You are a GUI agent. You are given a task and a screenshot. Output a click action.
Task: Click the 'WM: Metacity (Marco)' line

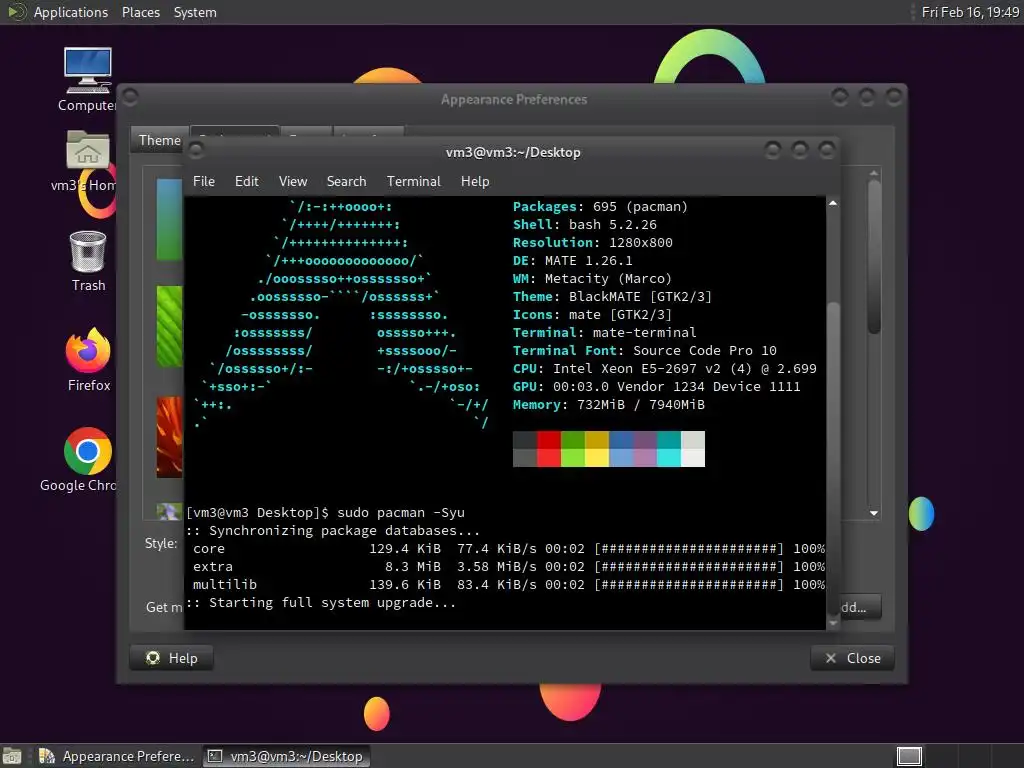click(592, 279)
